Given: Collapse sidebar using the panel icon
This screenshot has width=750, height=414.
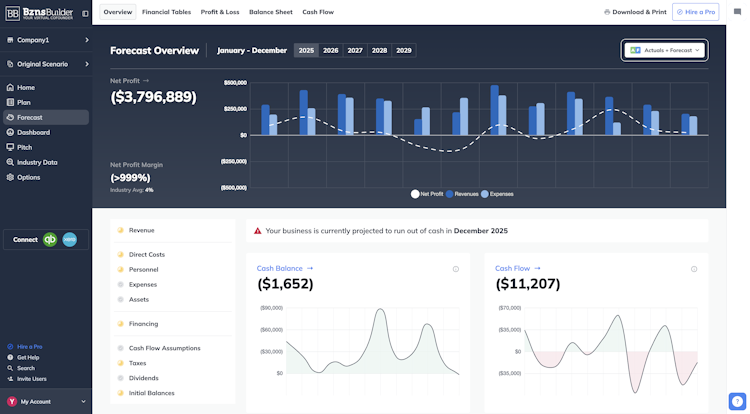Looking at the screenshot, I should point(85,14).
